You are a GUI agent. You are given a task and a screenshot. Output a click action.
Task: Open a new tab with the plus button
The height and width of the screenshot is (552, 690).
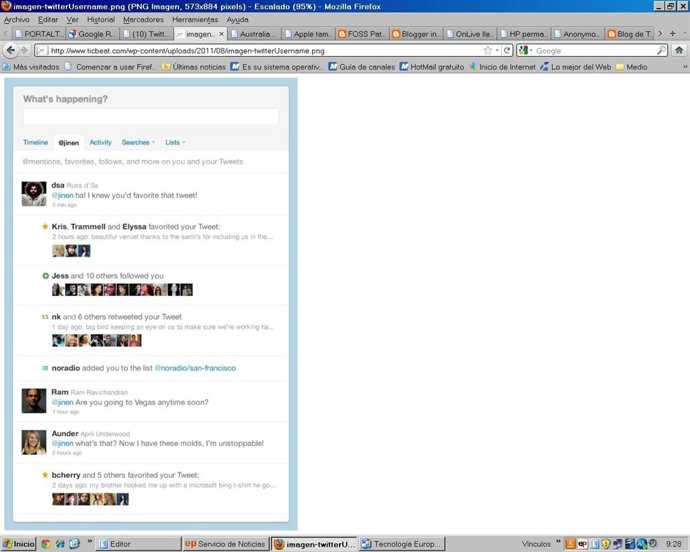(672, 33)
